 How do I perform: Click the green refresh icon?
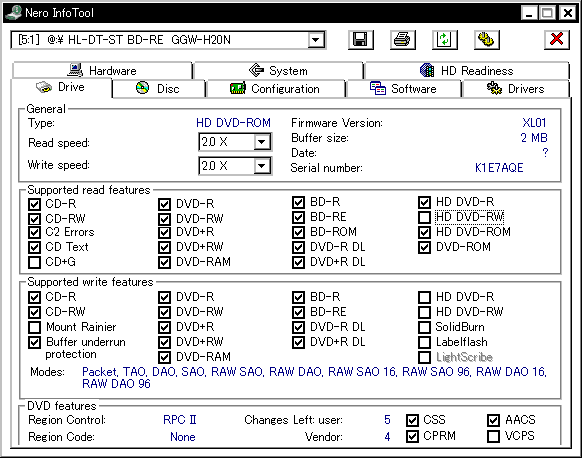coord(444,40)
